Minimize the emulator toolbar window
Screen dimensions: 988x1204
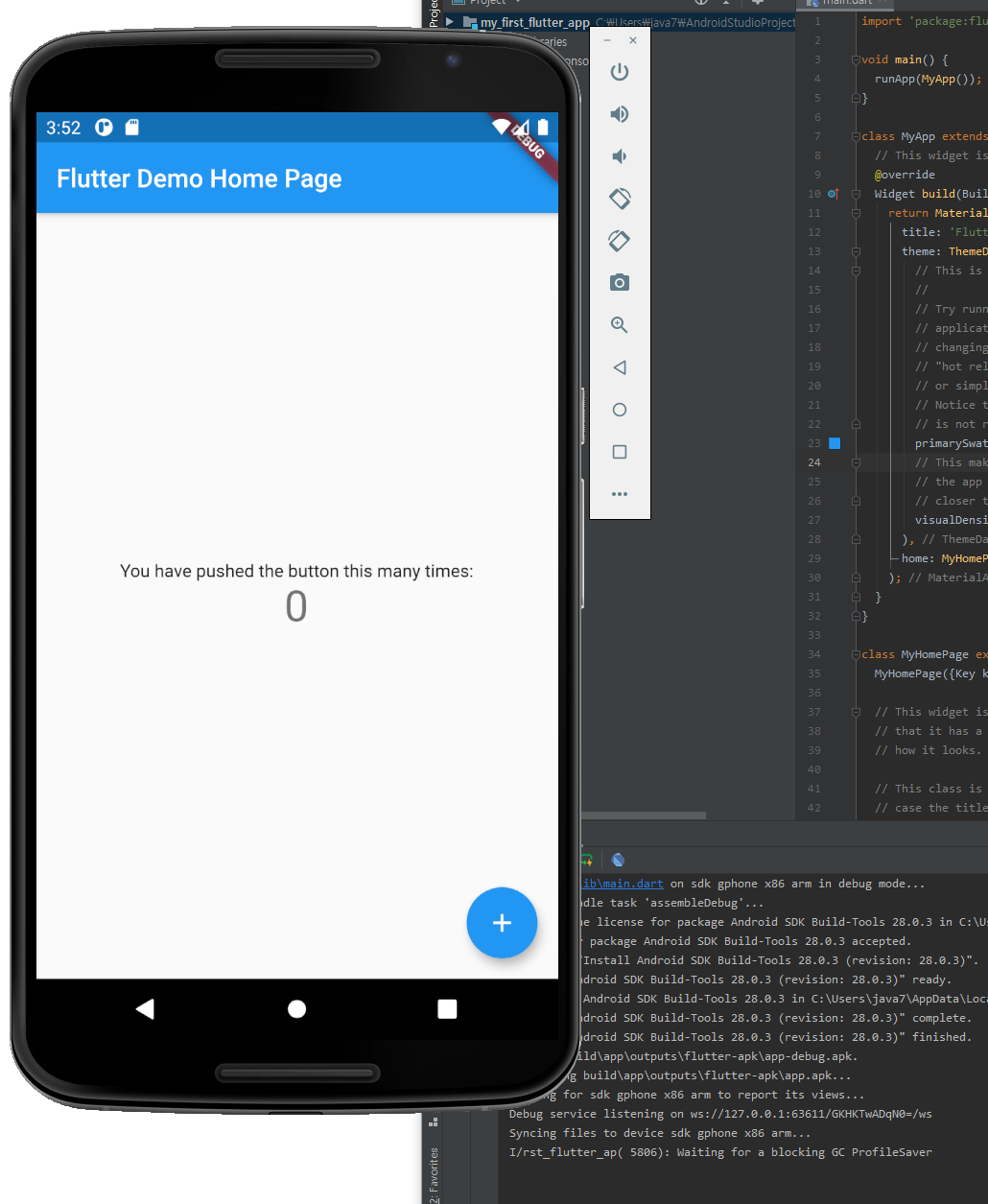tap(607, 40)
